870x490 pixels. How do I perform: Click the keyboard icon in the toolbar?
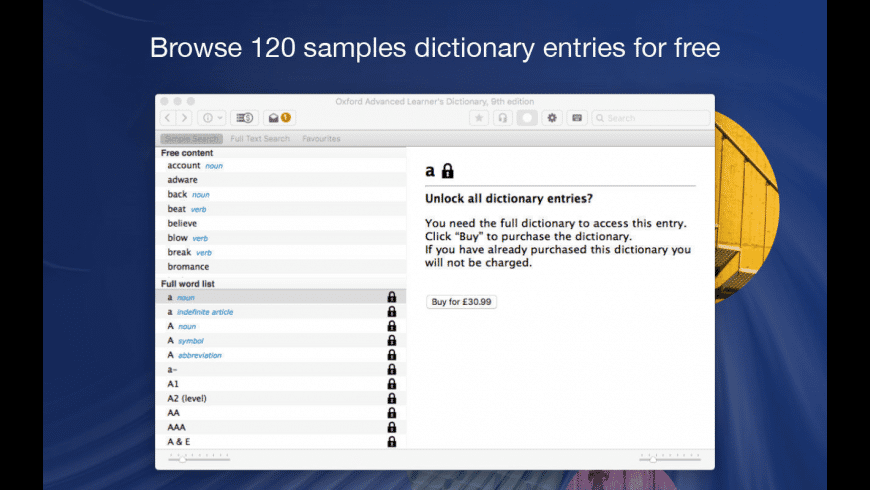tap(576, 118)
